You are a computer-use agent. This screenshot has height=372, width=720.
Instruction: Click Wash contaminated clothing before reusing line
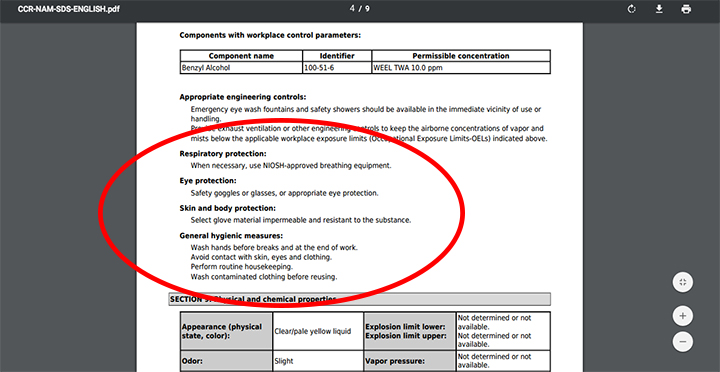point(264,277)
